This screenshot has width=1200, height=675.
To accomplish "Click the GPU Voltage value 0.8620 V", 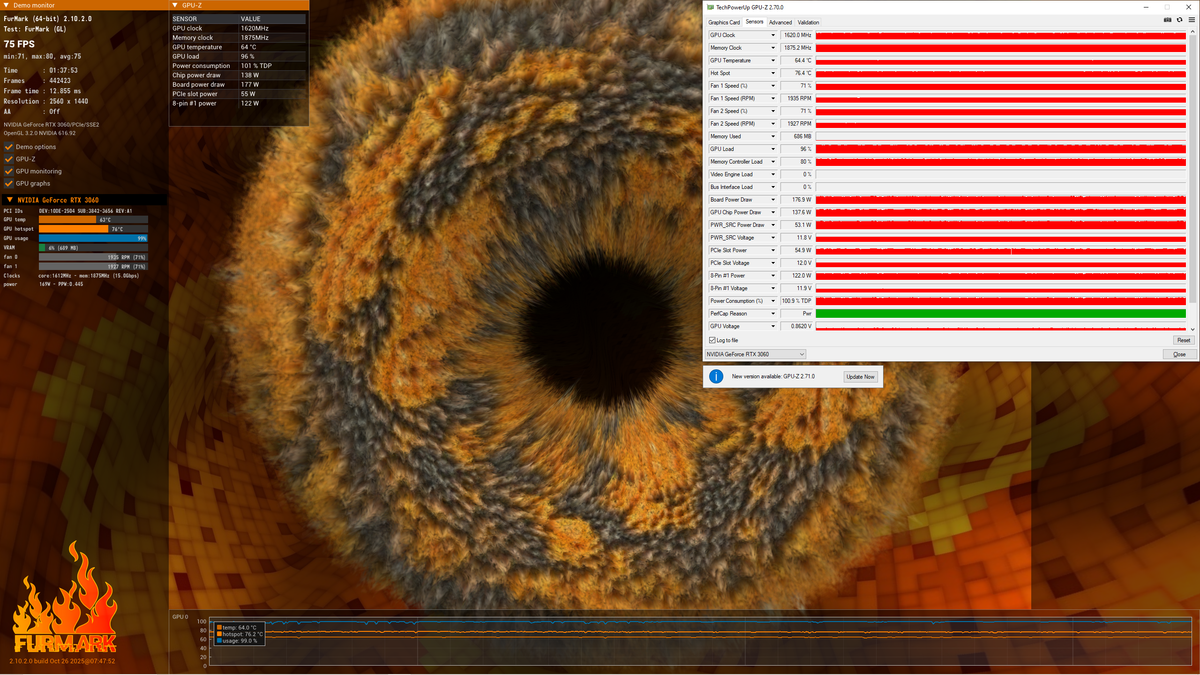I will (796, 326).
